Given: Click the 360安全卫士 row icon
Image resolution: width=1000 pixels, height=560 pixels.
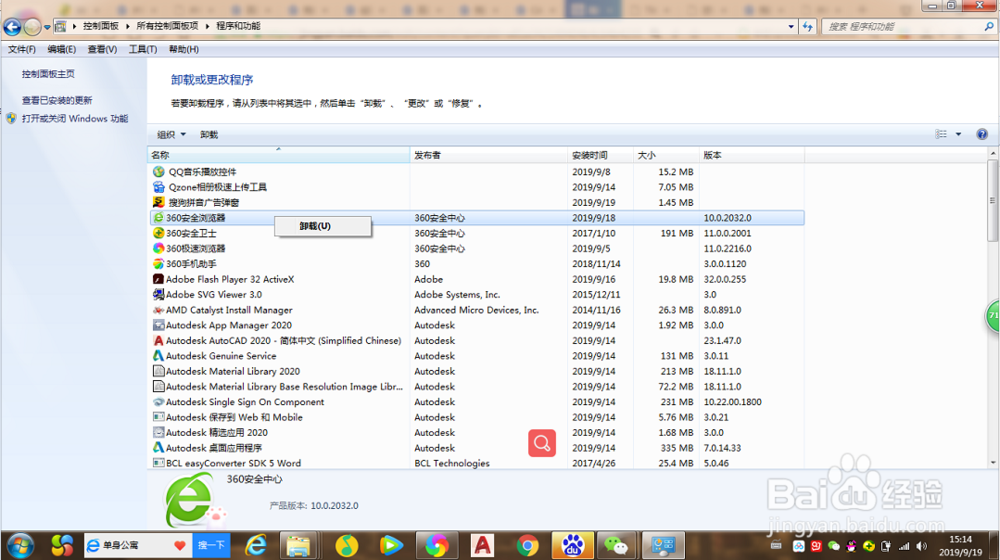Looking at the screenshot, I should click(x=159, y=233).
